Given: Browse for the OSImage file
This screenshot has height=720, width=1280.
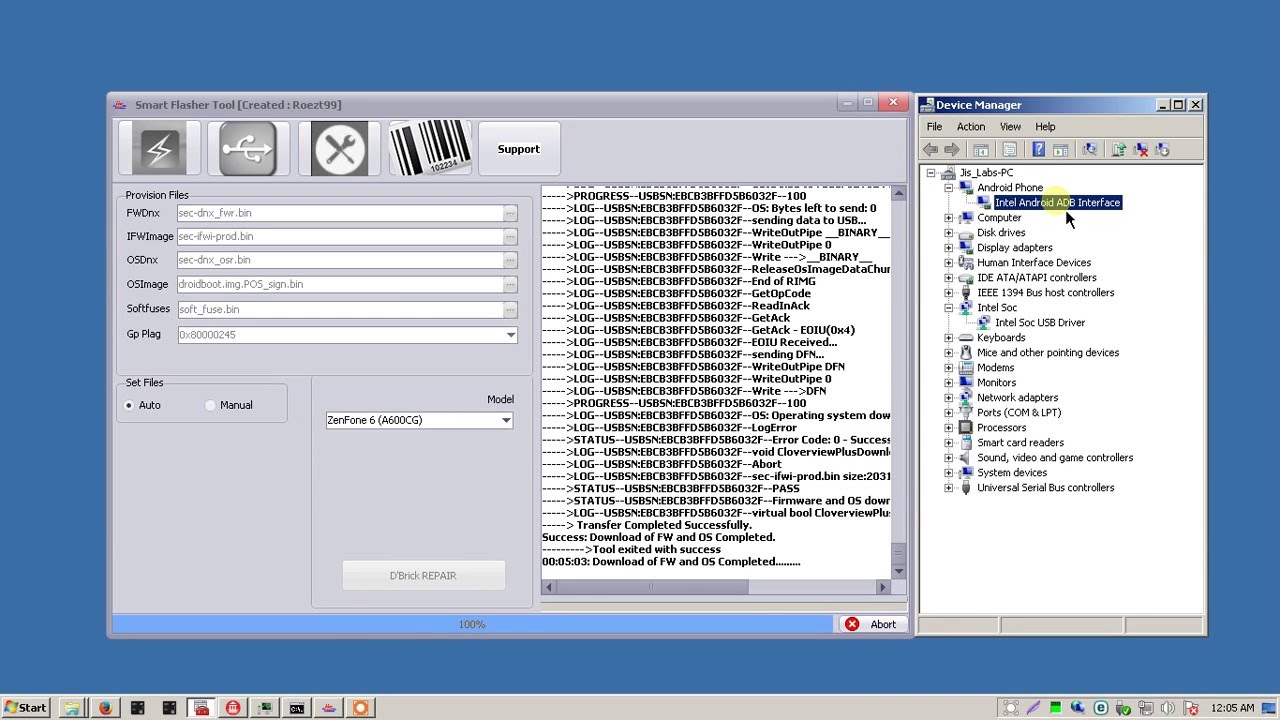Looking at the screenshot, I should pyautogui.click(x=510, y=284).
